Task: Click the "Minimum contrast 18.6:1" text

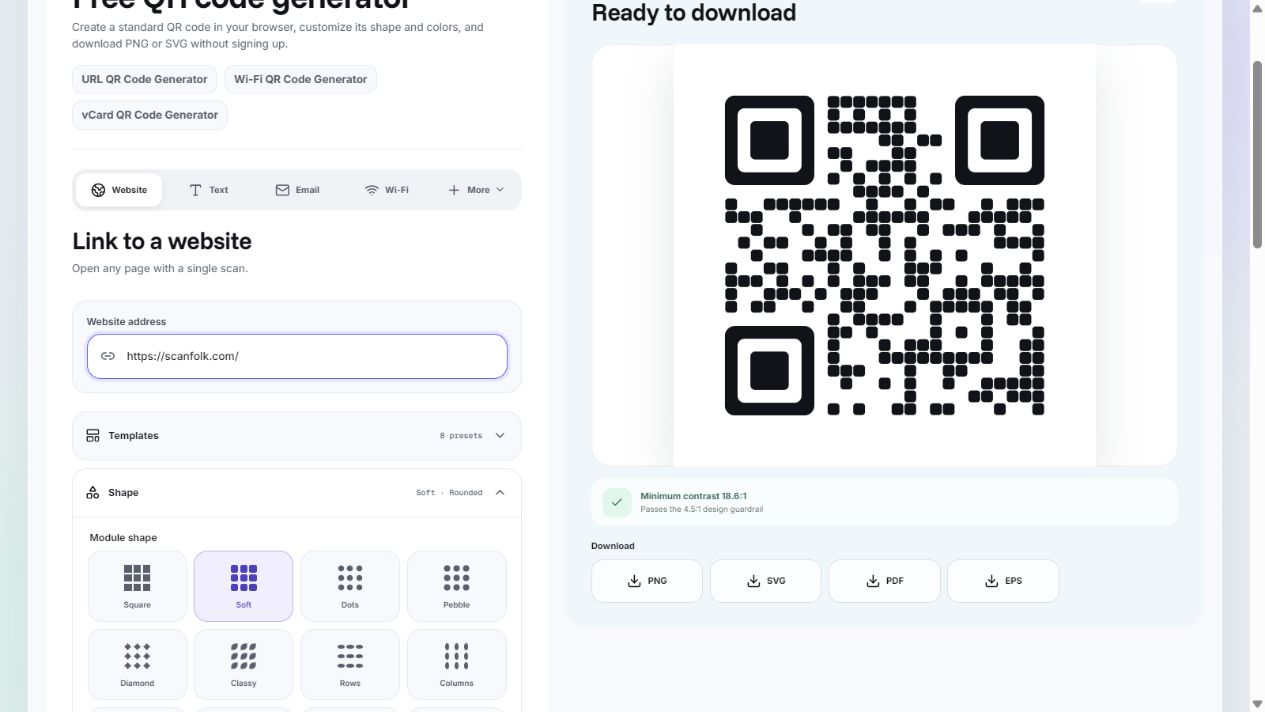Action: (x=693, y=496)
